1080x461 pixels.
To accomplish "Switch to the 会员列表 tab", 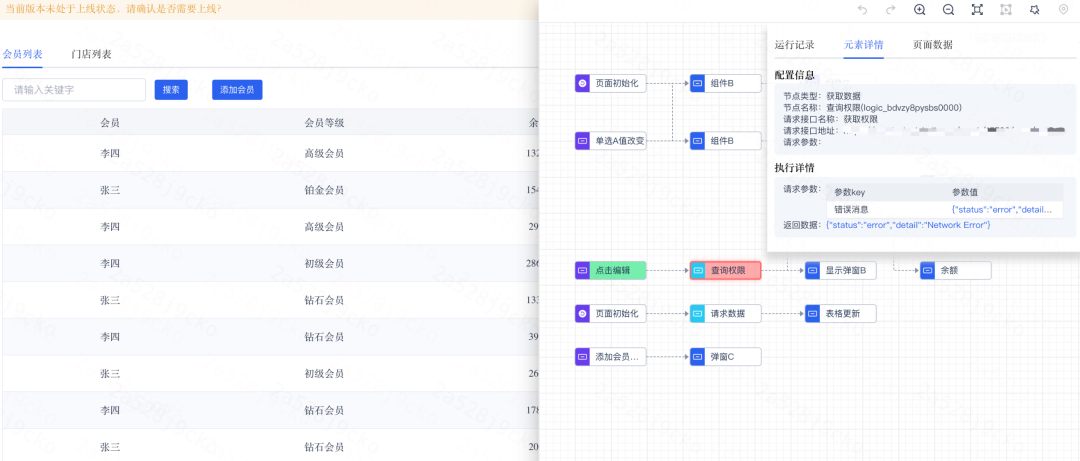I will point(22,54).
